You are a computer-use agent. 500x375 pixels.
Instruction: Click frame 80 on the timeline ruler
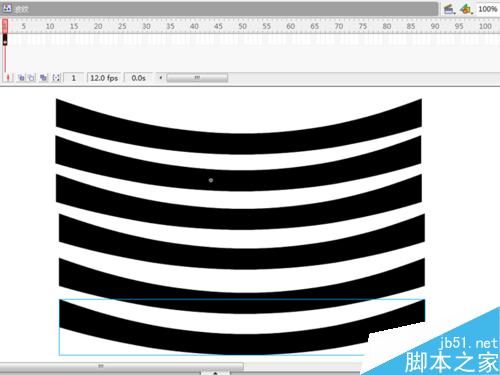point(387,26)
